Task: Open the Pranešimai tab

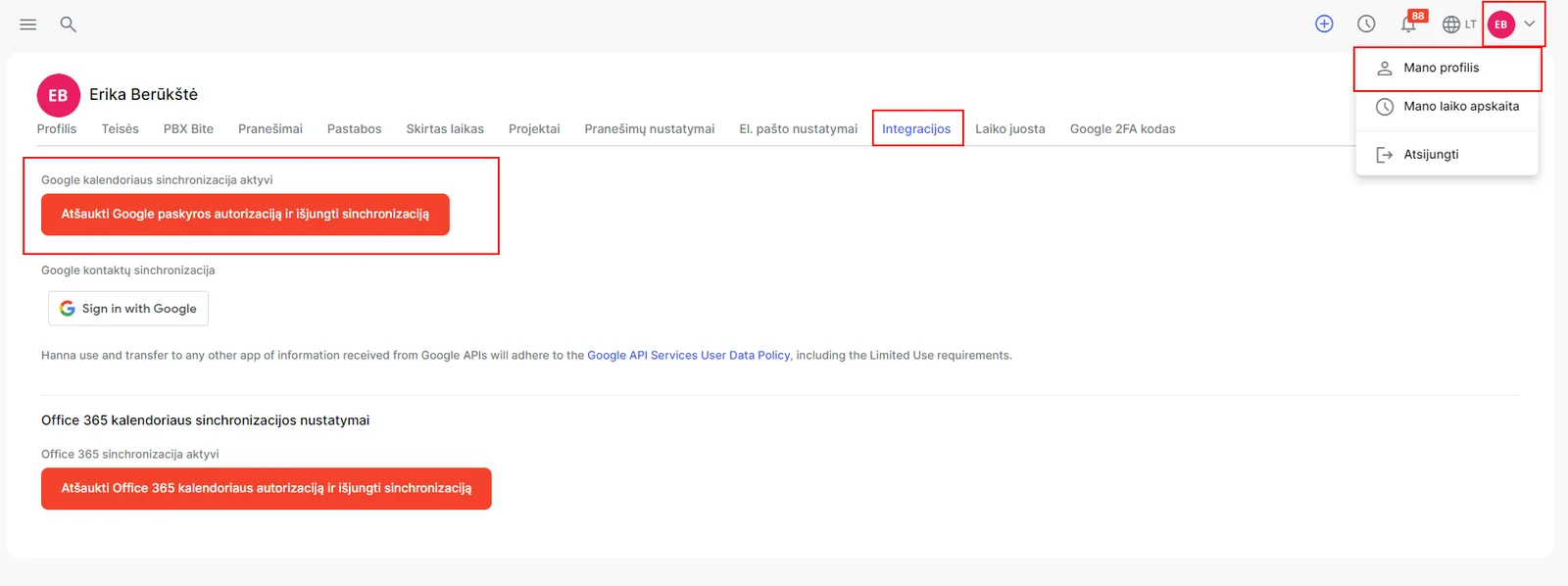Action: (270, 129)
